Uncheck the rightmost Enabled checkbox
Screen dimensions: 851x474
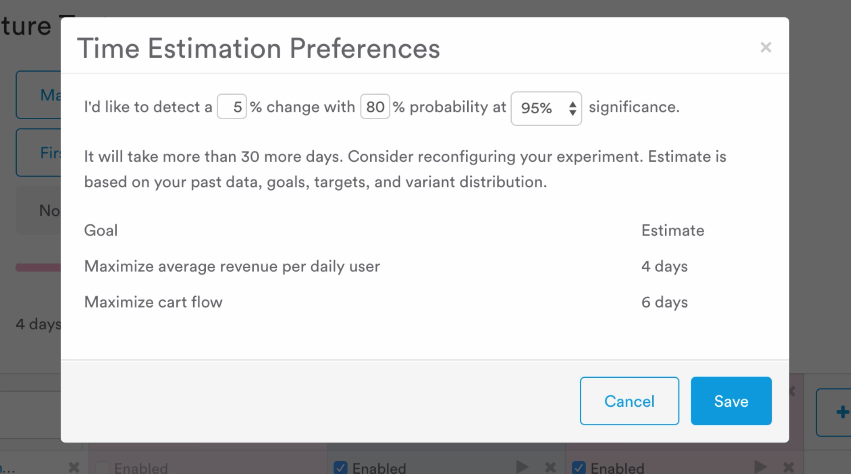[579, 467]
